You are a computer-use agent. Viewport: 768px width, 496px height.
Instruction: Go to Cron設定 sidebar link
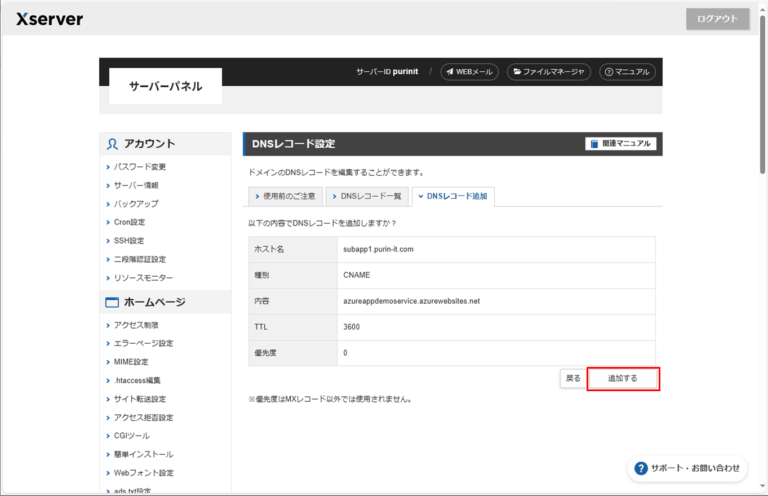click(x=129, y=222)
